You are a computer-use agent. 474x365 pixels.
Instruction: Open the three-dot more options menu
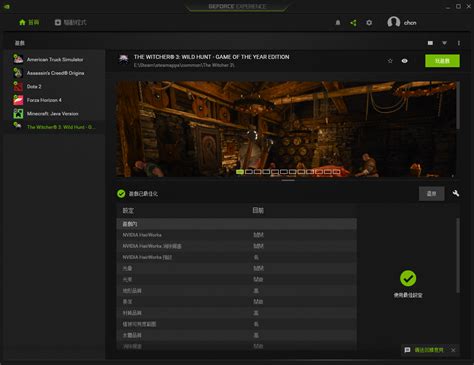pyautogui.click(x=459, y=43)
